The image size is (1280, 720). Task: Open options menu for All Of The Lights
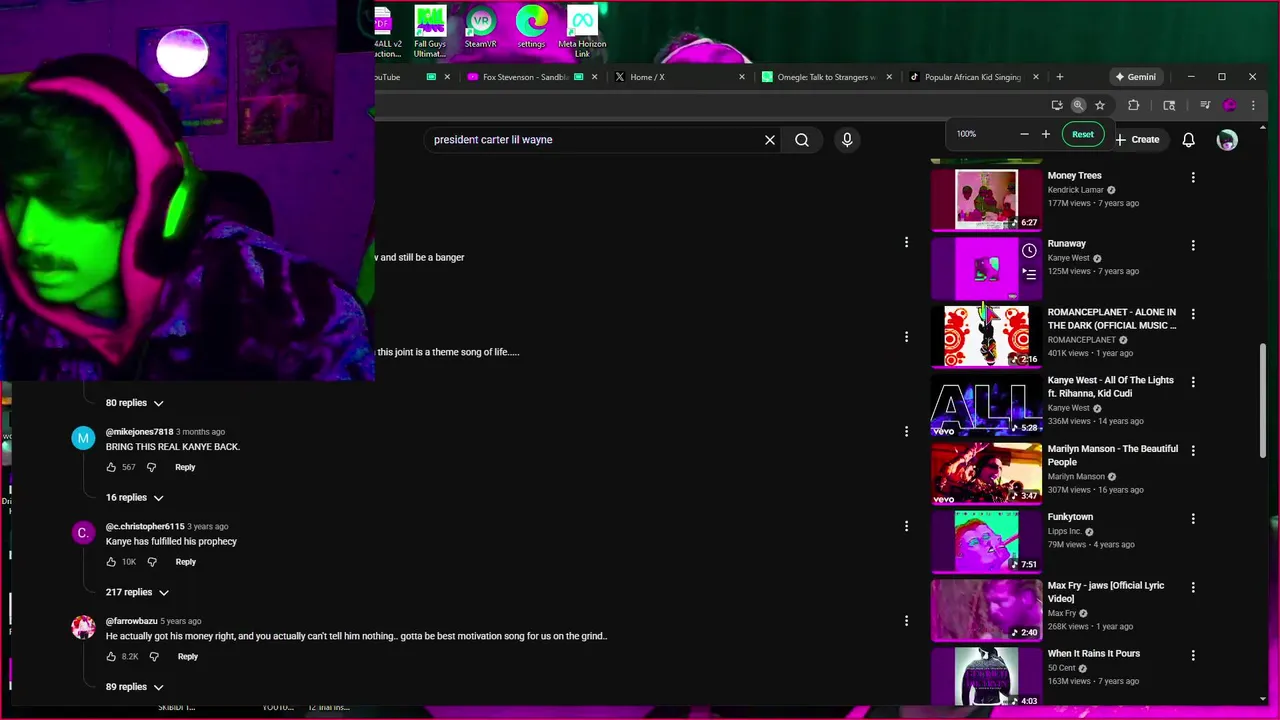pos(1193,382)
